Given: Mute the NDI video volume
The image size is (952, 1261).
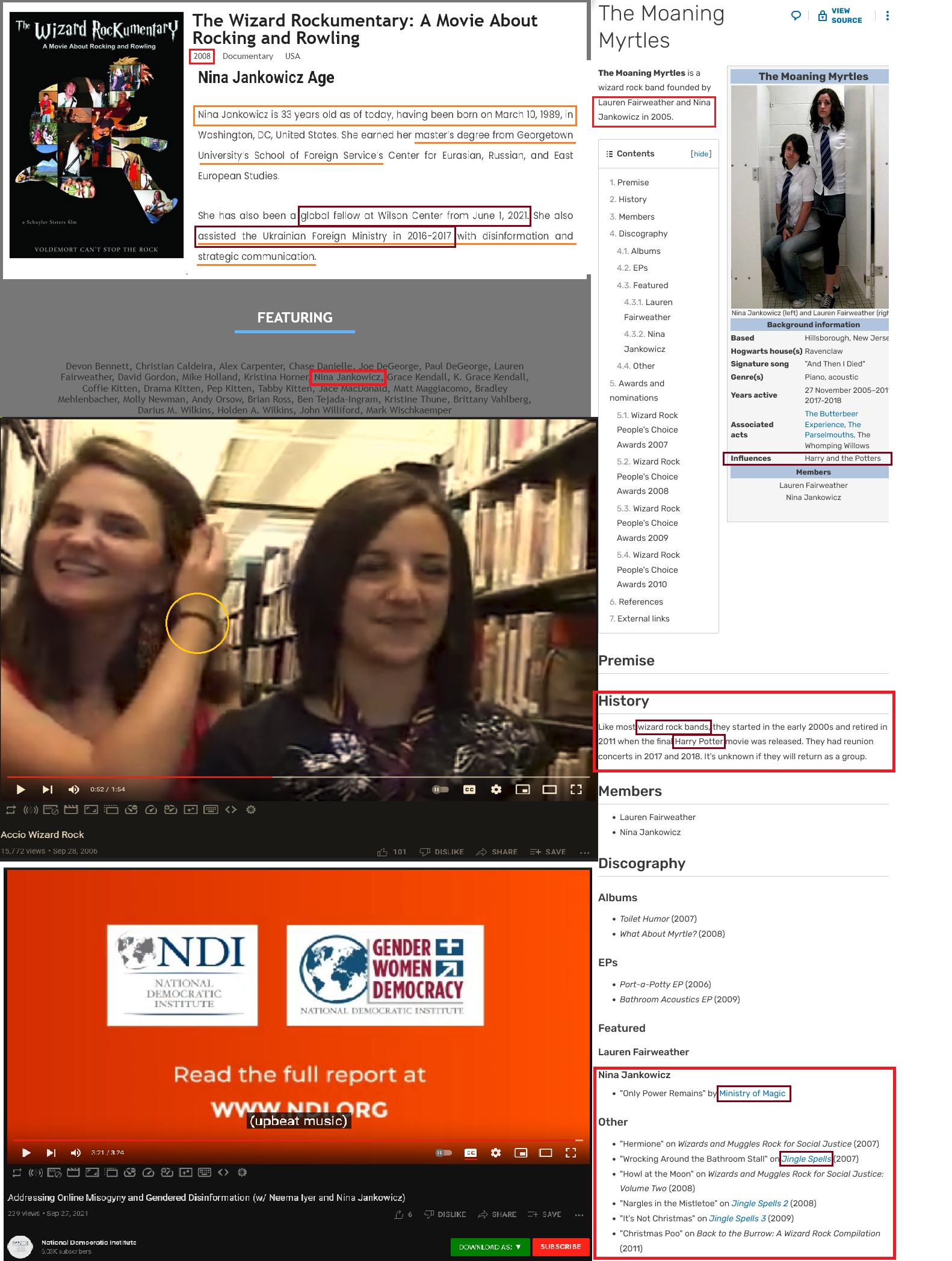Looking at the screenshot, I should coord(76,1153).
